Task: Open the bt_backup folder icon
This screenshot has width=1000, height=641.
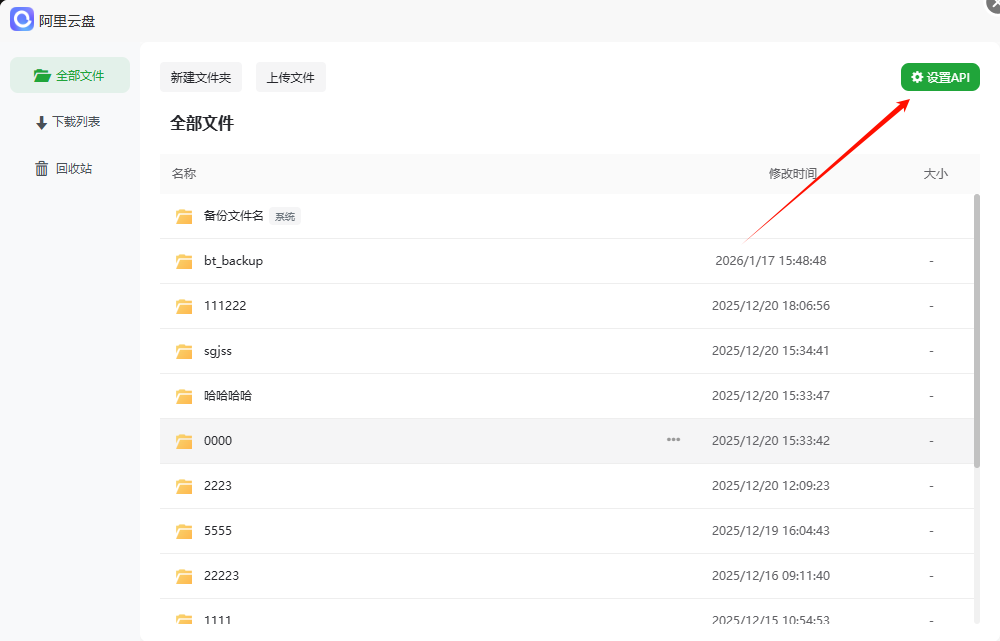Action: pos(184,260)
